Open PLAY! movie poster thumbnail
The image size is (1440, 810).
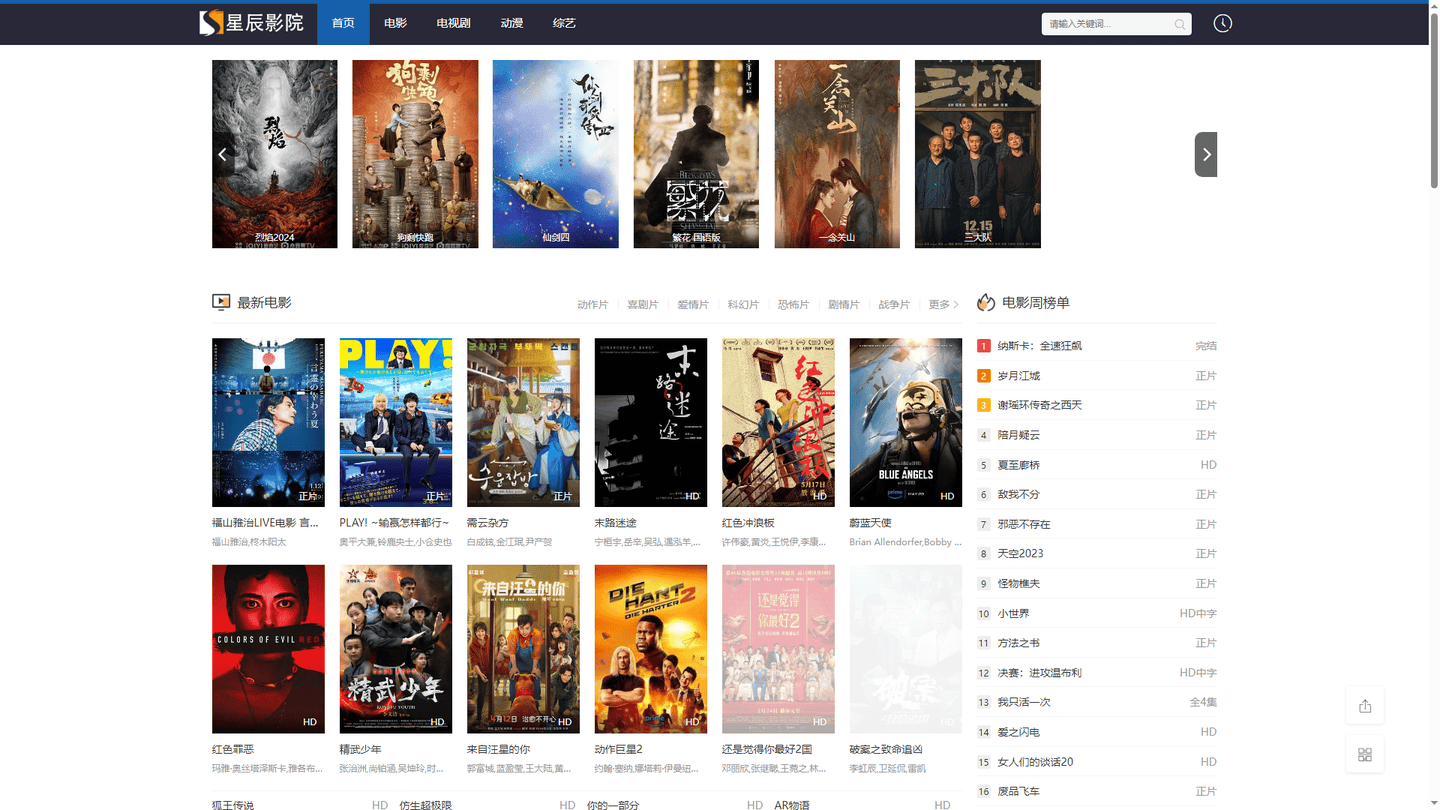[396, 422]
